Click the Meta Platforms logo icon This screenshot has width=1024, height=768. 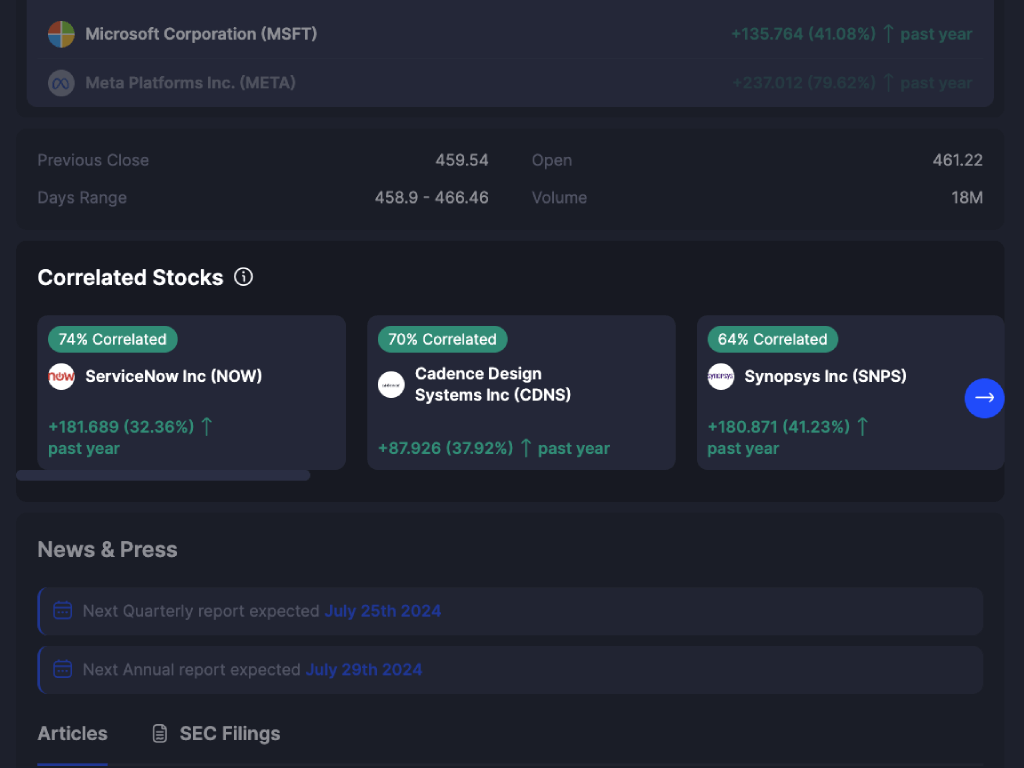[x=61, y=83]
